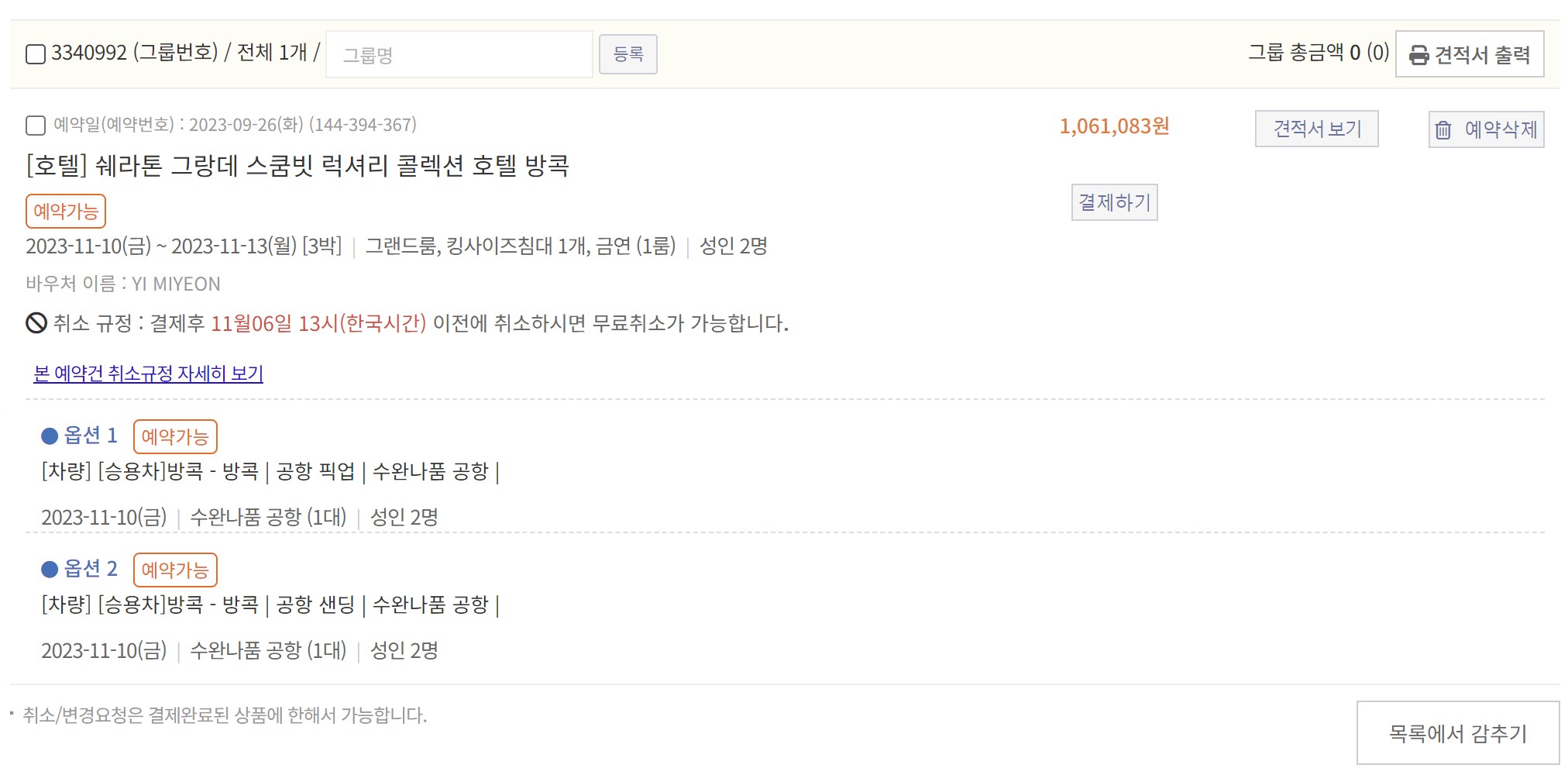
Task: Tick the reservation 144-394-367 checkbox
Action: (x=36, y=126)
